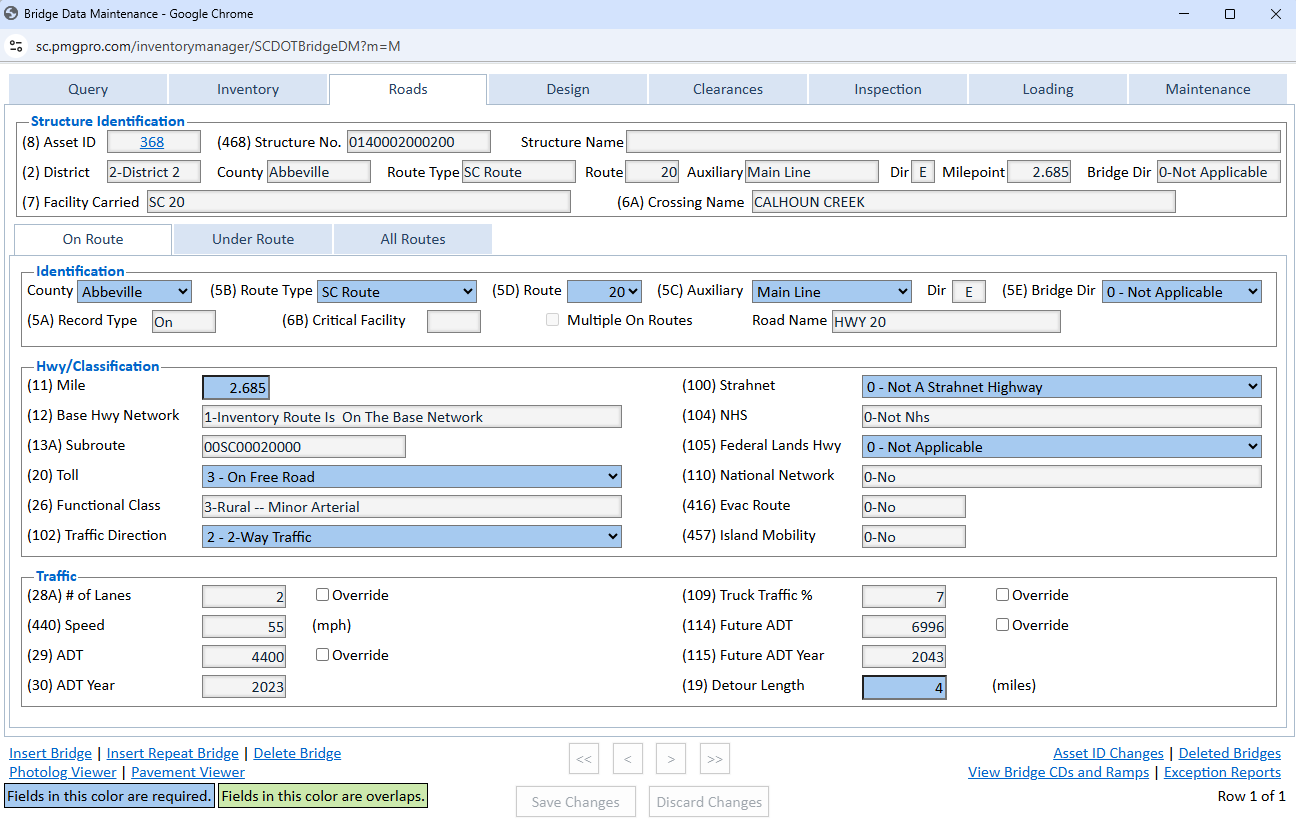Click the Detour Length input field
Screen dimensions: 1296x819
[x=903, y=687]
